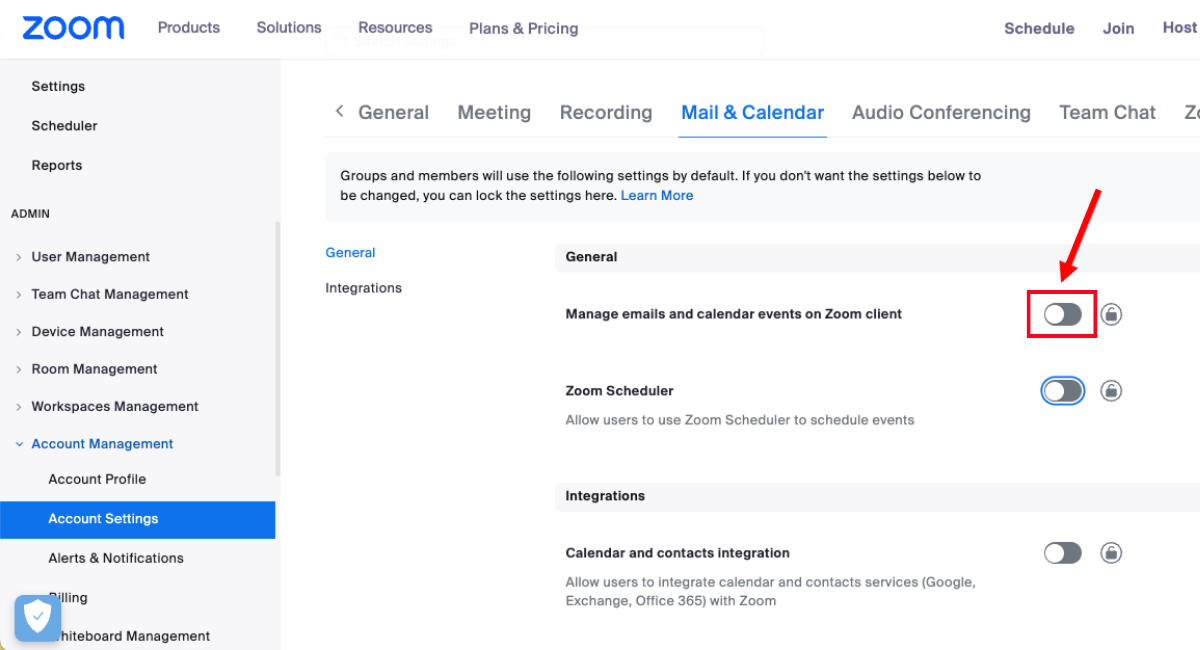The height and width of the screenshot is (650, 1200).
Task: Select Account Settings in sidebar
Action: [137, 519]
